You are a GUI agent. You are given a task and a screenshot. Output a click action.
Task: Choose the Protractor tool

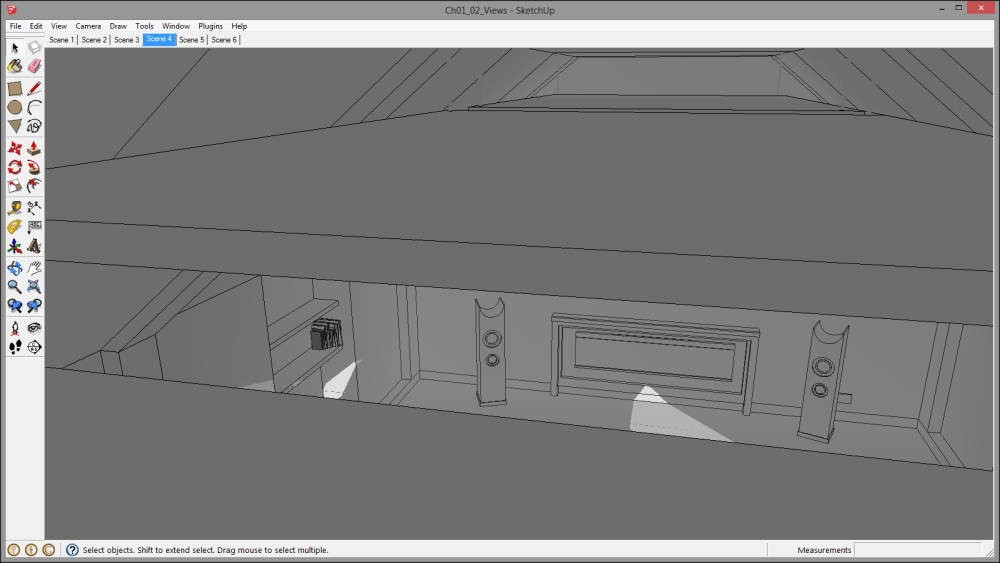point(15,227)
